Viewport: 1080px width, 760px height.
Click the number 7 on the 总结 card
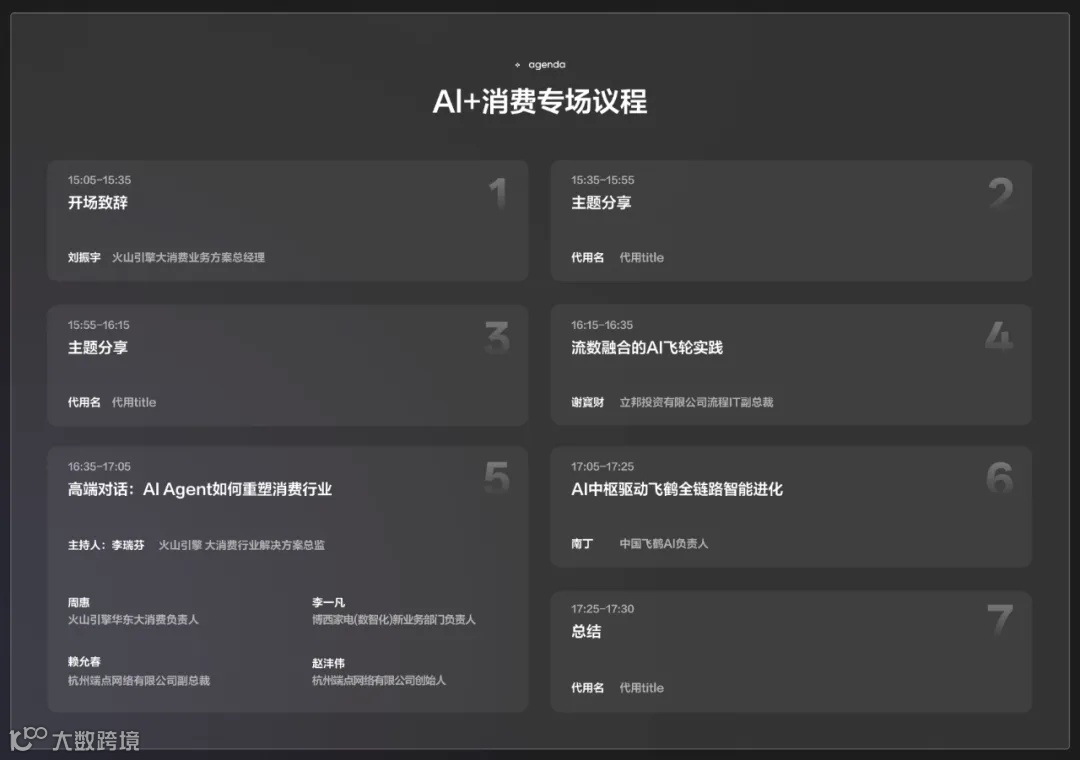tap(999, 621)
